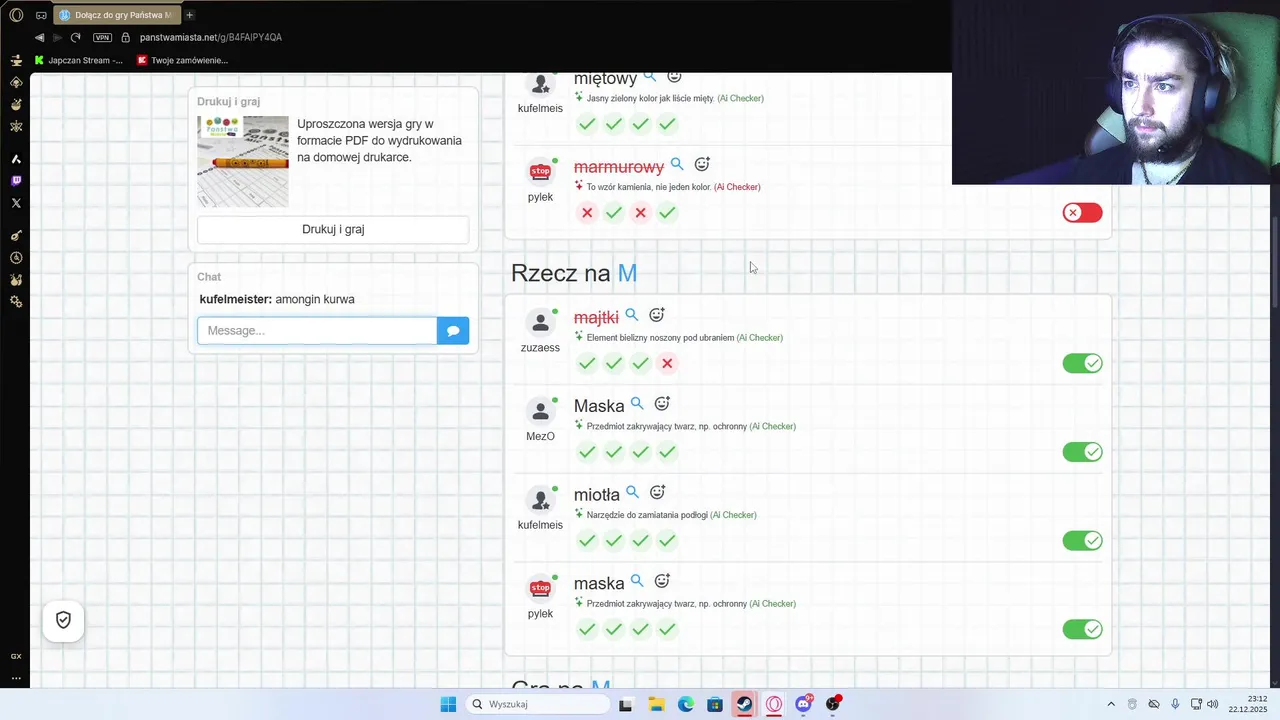Search pylek's maska answer with magnifier

tap(637, 581)
